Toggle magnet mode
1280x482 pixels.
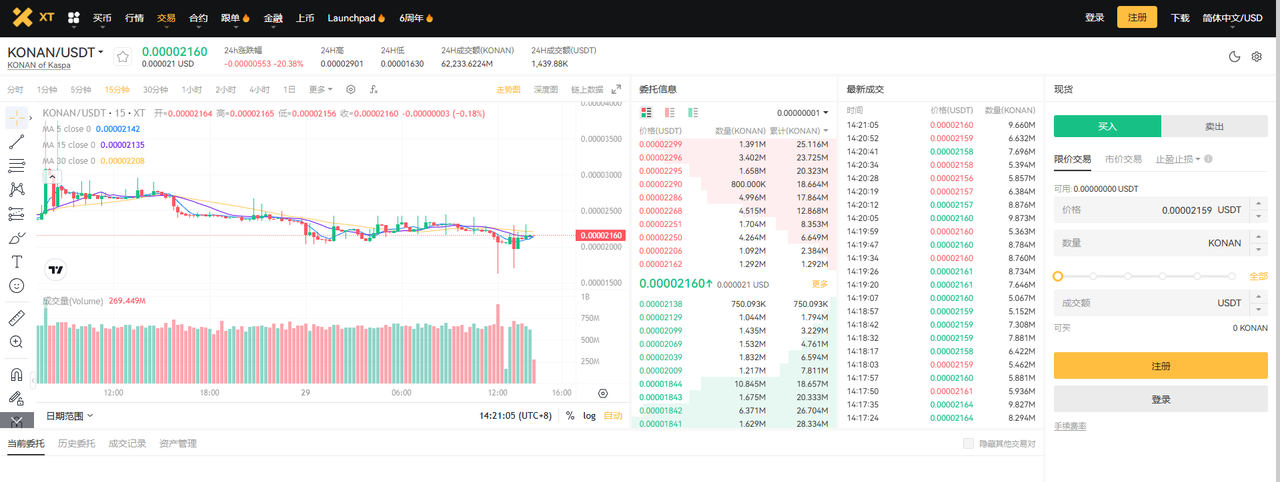point(16,375)
